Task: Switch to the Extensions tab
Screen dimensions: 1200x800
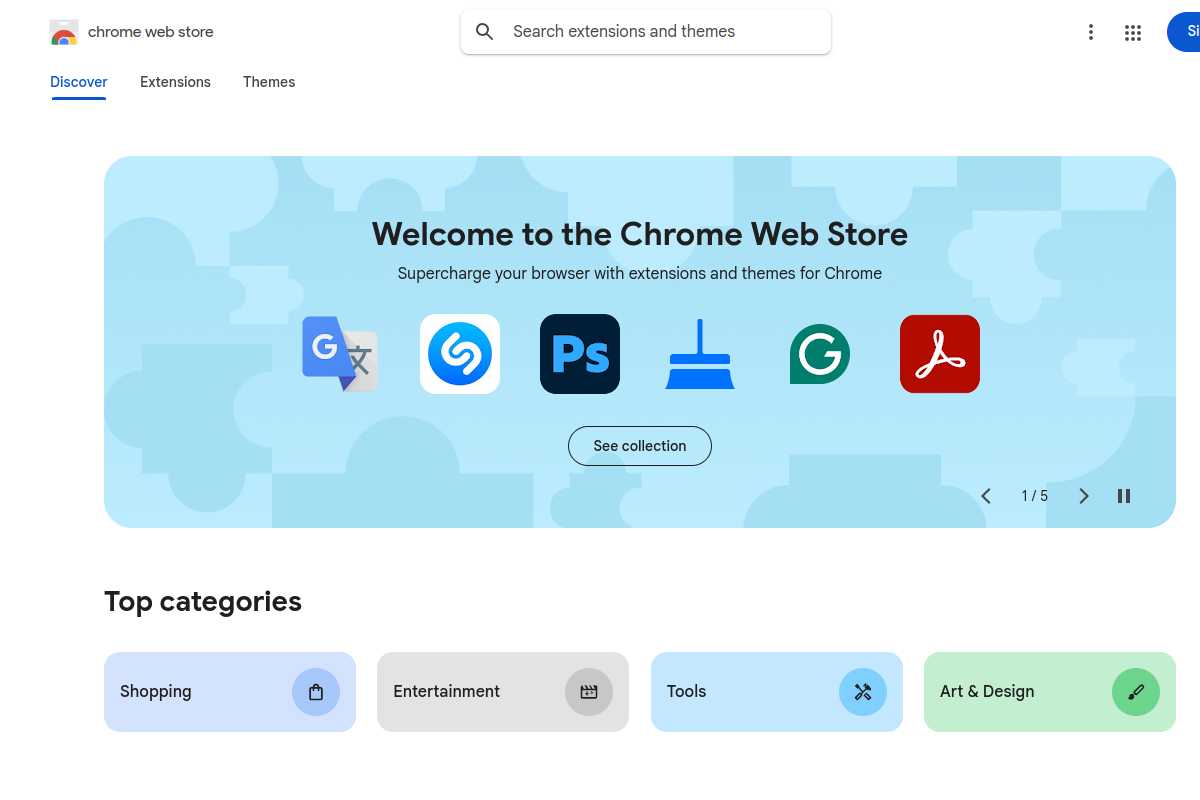Action: pos(175,82)
